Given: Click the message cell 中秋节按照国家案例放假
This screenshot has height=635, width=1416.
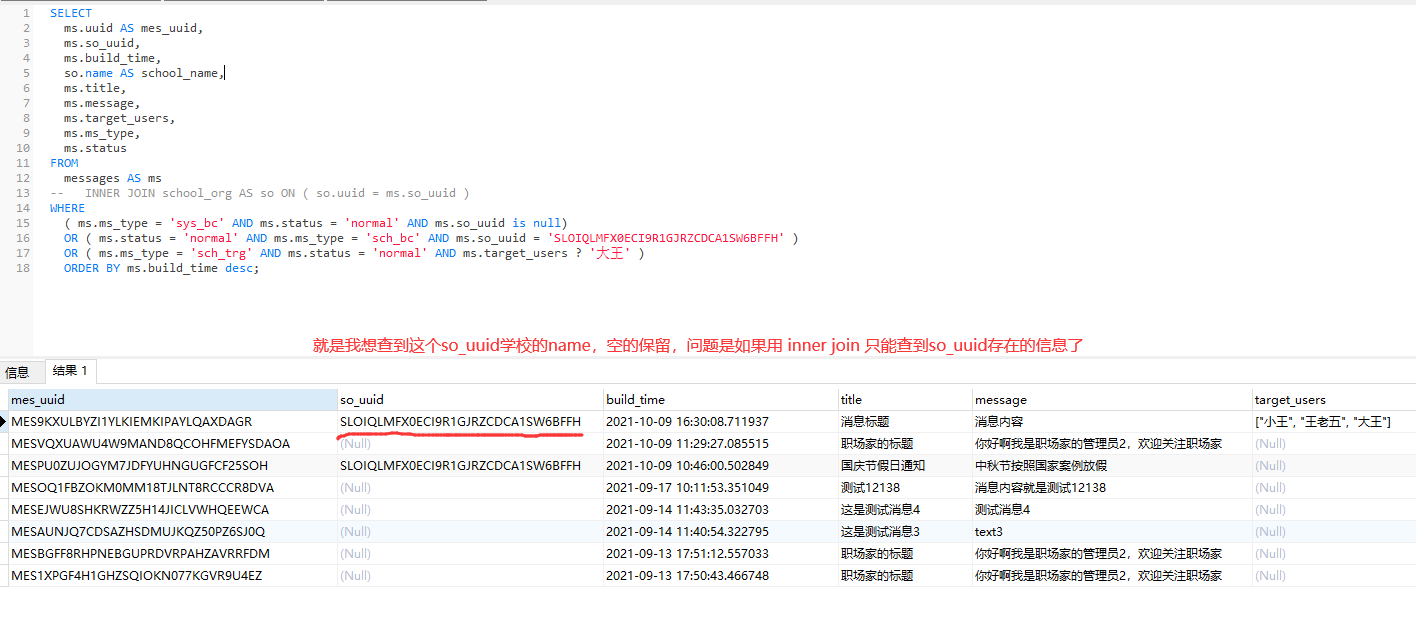Looking at the screenshot, I should click(1112, 465).
